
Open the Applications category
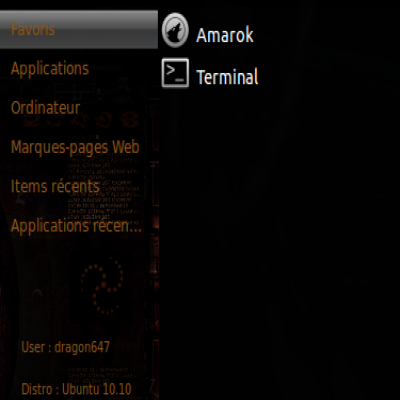click(50, 69)
